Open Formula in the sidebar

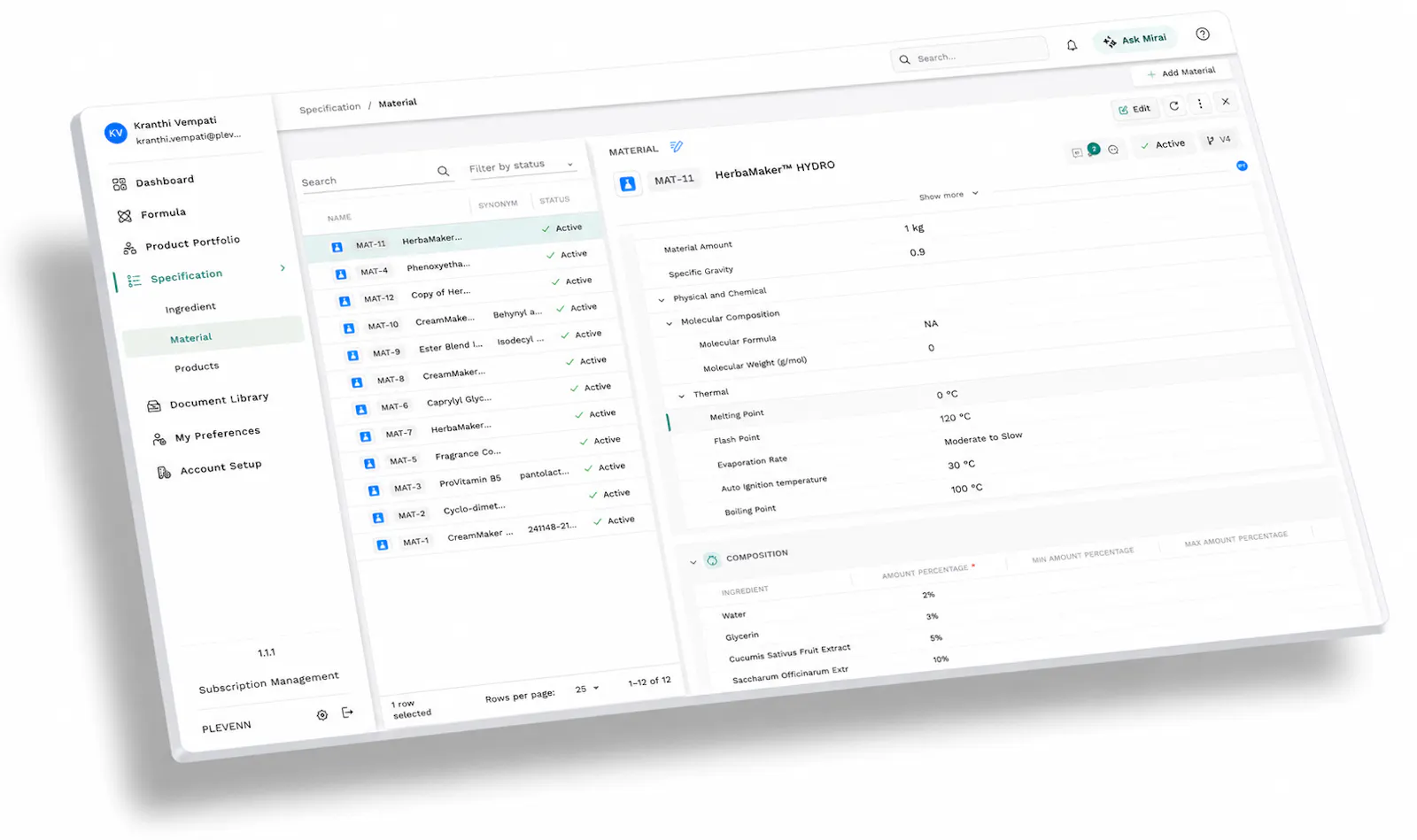pyautogui.click(x=163, y=213)
